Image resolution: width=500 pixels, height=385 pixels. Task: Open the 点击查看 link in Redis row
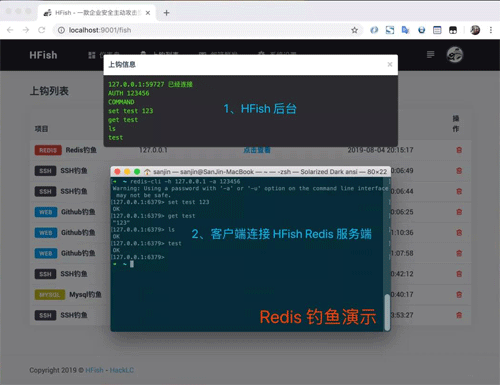pos(257,150)
